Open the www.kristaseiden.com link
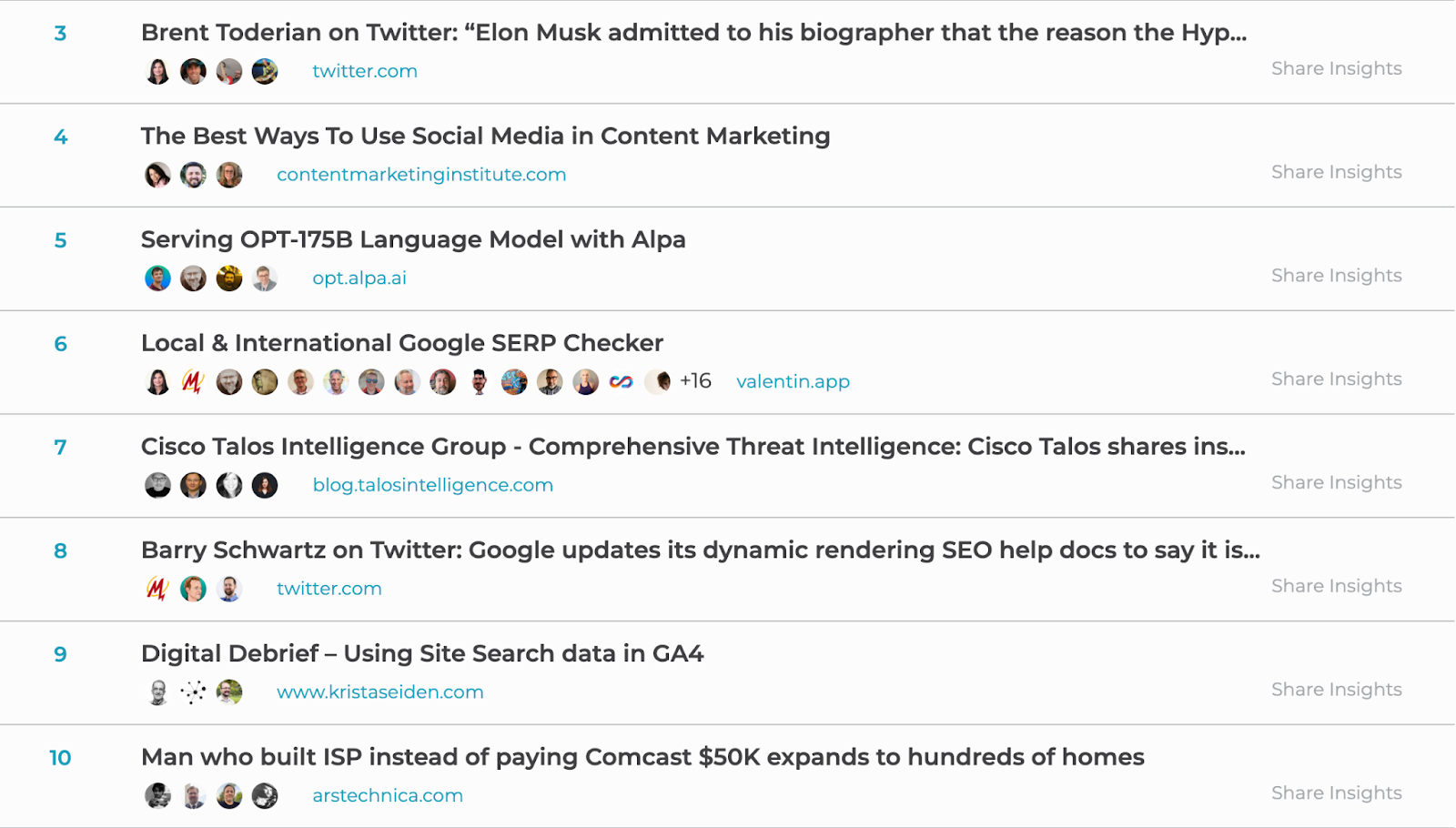This screenshot has width=1456, height=828. point(380,692)
